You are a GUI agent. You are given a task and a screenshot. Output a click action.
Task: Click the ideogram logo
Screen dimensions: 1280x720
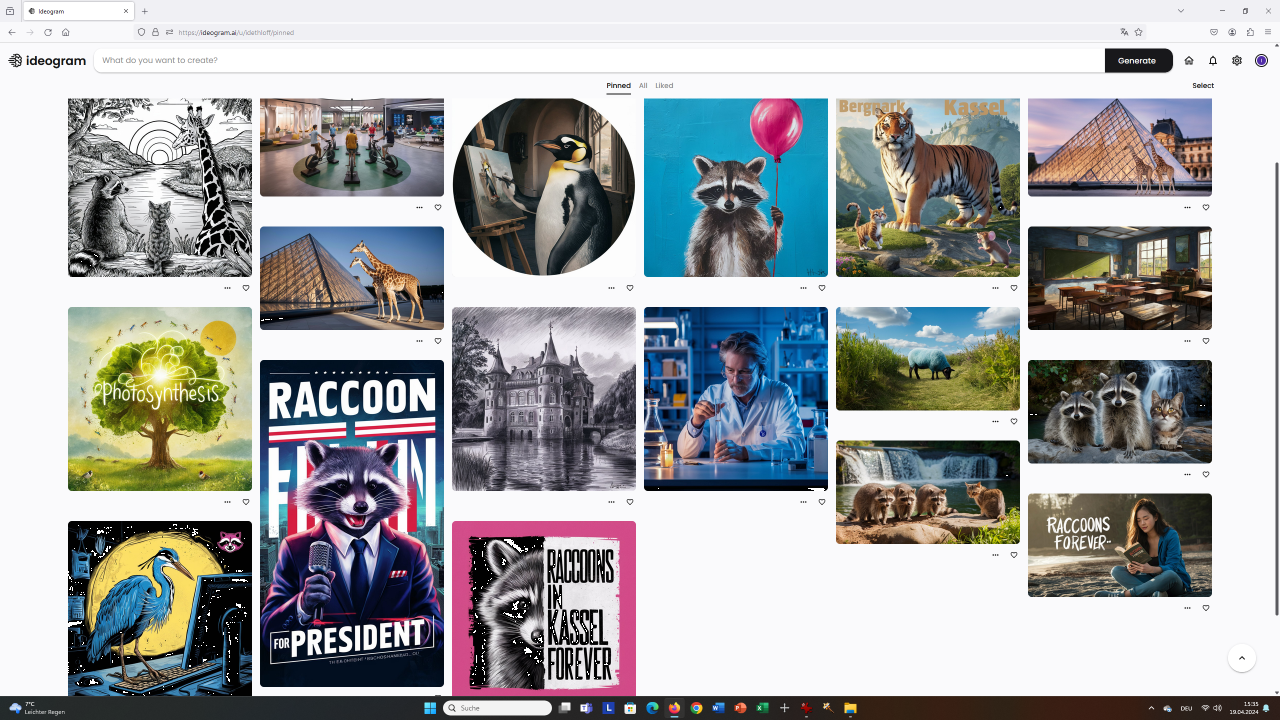point(47,60)
